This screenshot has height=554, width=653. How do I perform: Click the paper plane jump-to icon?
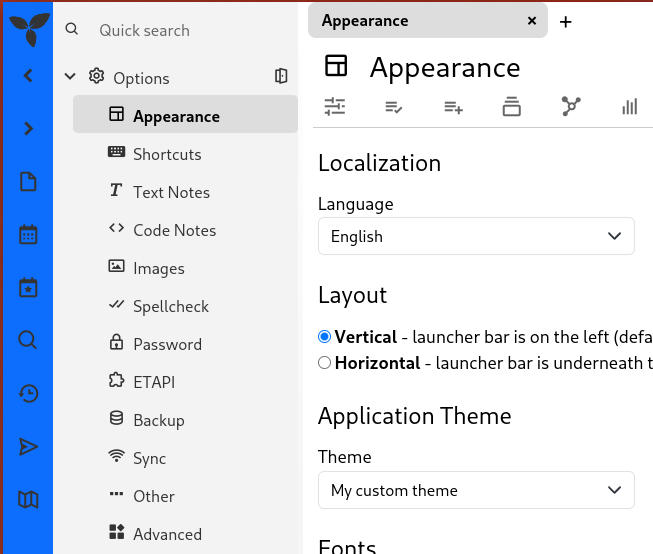[x=28, y=447]
